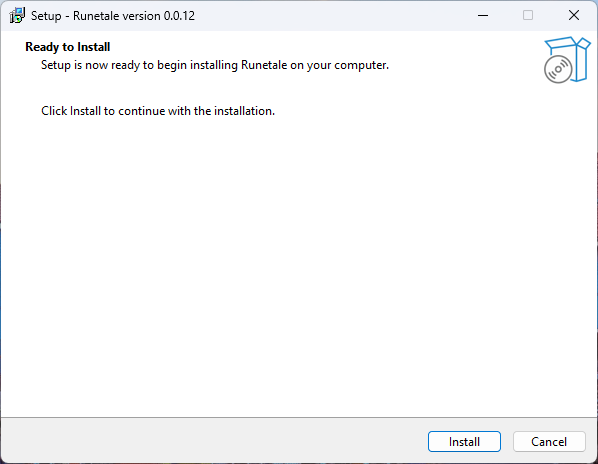Click the Install button
598x464 pixels.
coord(464,442)
